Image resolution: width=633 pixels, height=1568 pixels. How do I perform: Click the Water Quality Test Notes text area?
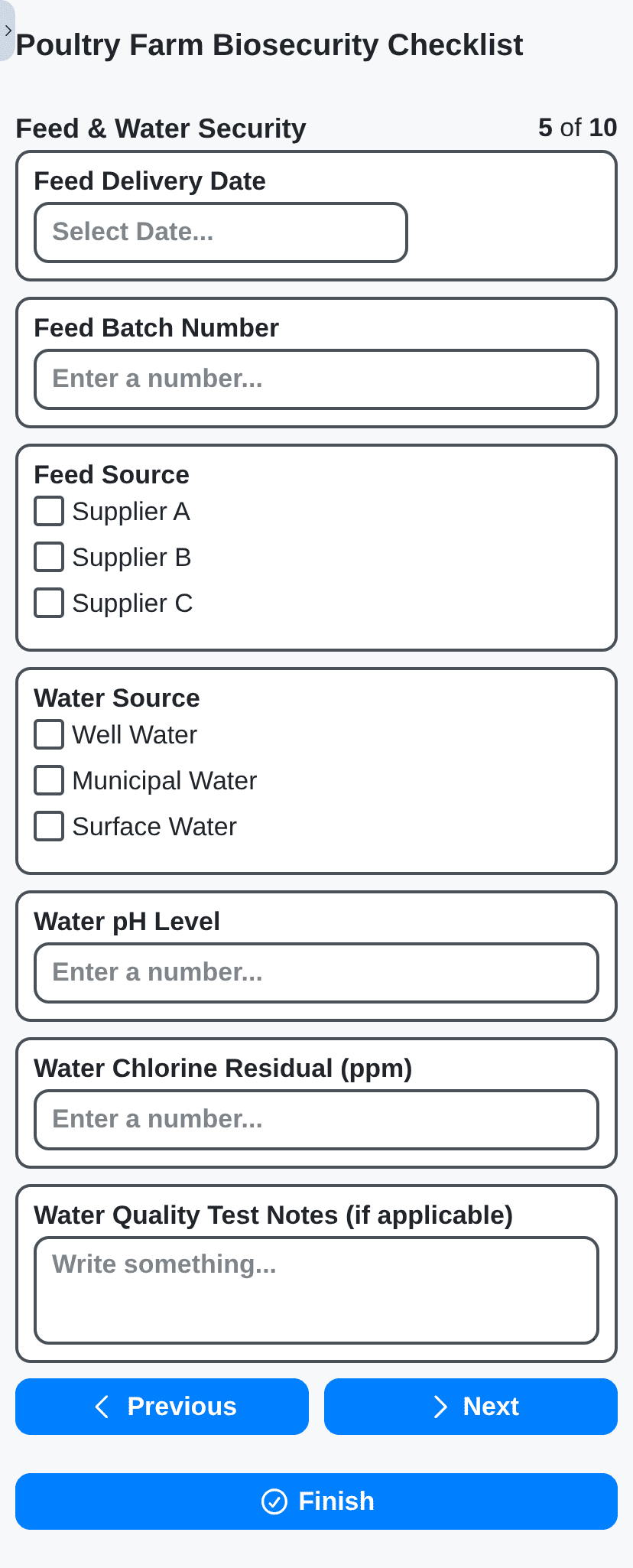(316, 1290)
